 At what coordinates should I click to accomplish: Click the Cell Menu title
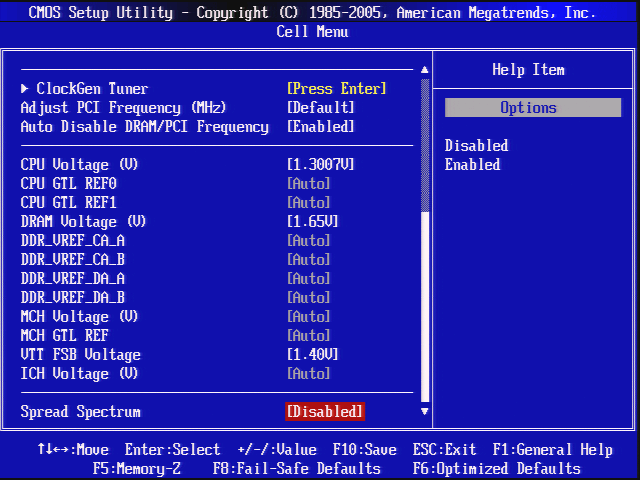point(312,32)
